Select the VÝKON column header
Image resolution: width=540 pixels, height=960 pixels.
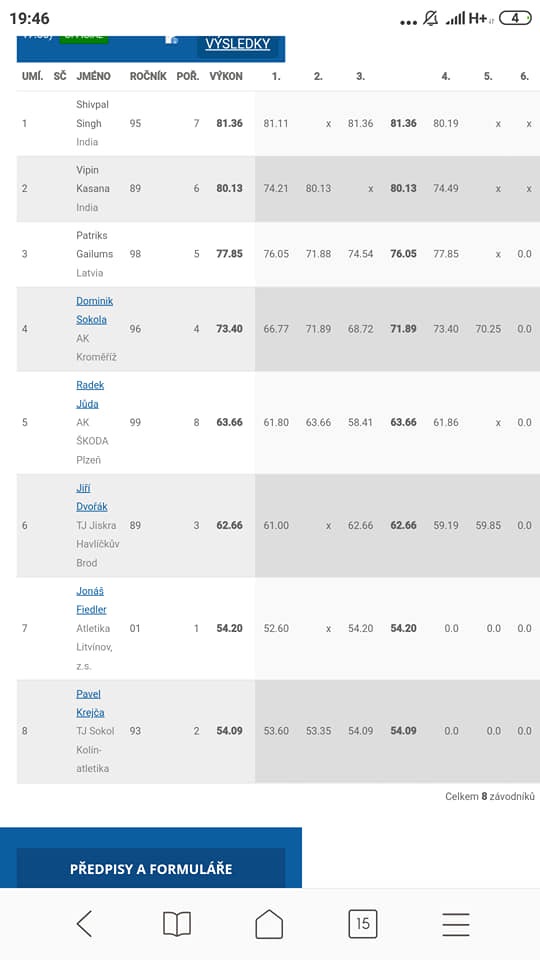pyautogui.click(x=226, y=77)
